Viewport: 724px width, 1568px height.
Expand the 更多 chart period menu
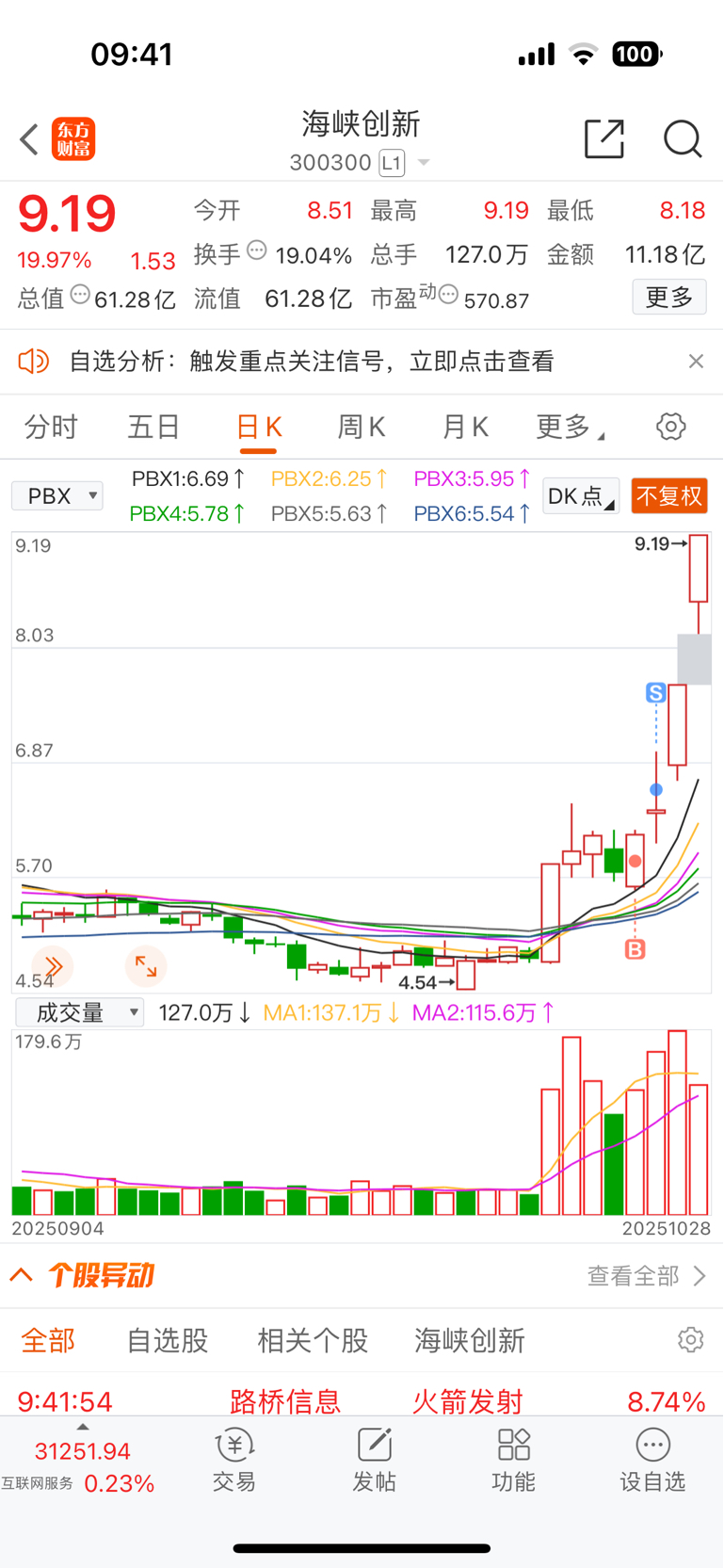click(570, 428)
